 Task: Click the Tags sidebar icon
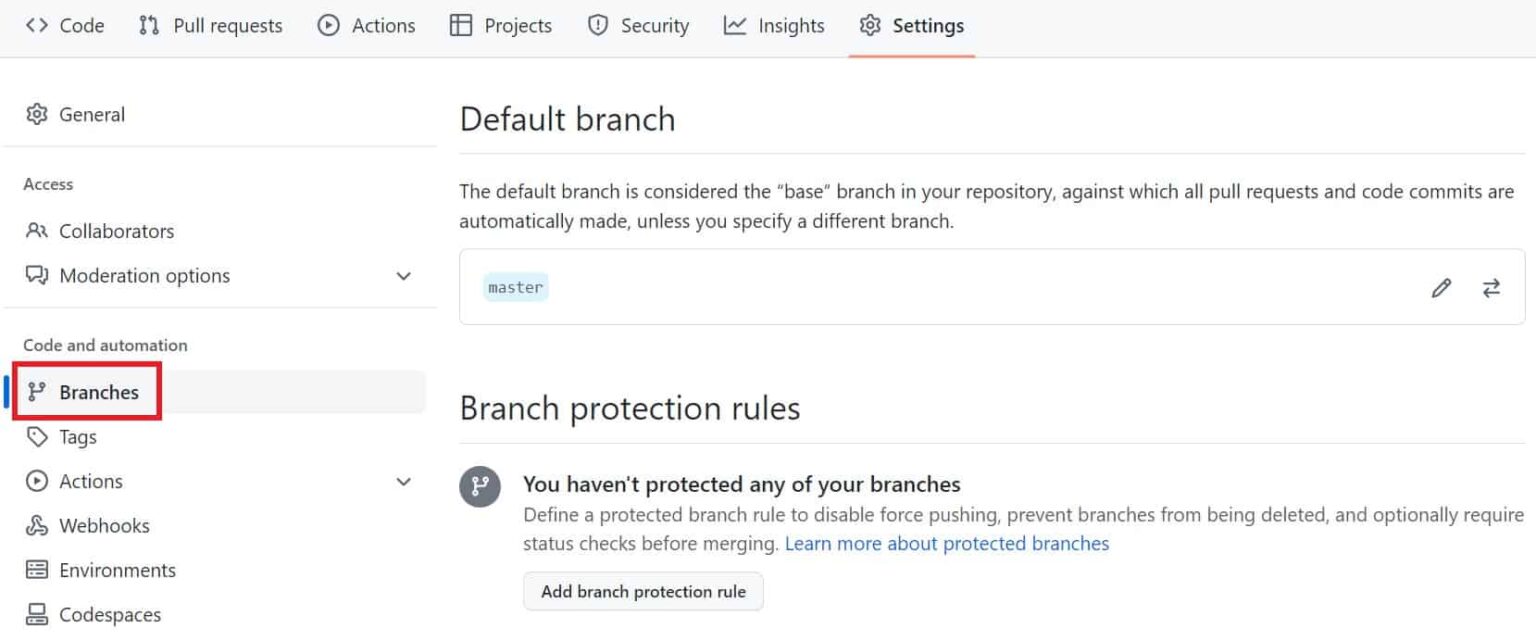click(38, 437)
